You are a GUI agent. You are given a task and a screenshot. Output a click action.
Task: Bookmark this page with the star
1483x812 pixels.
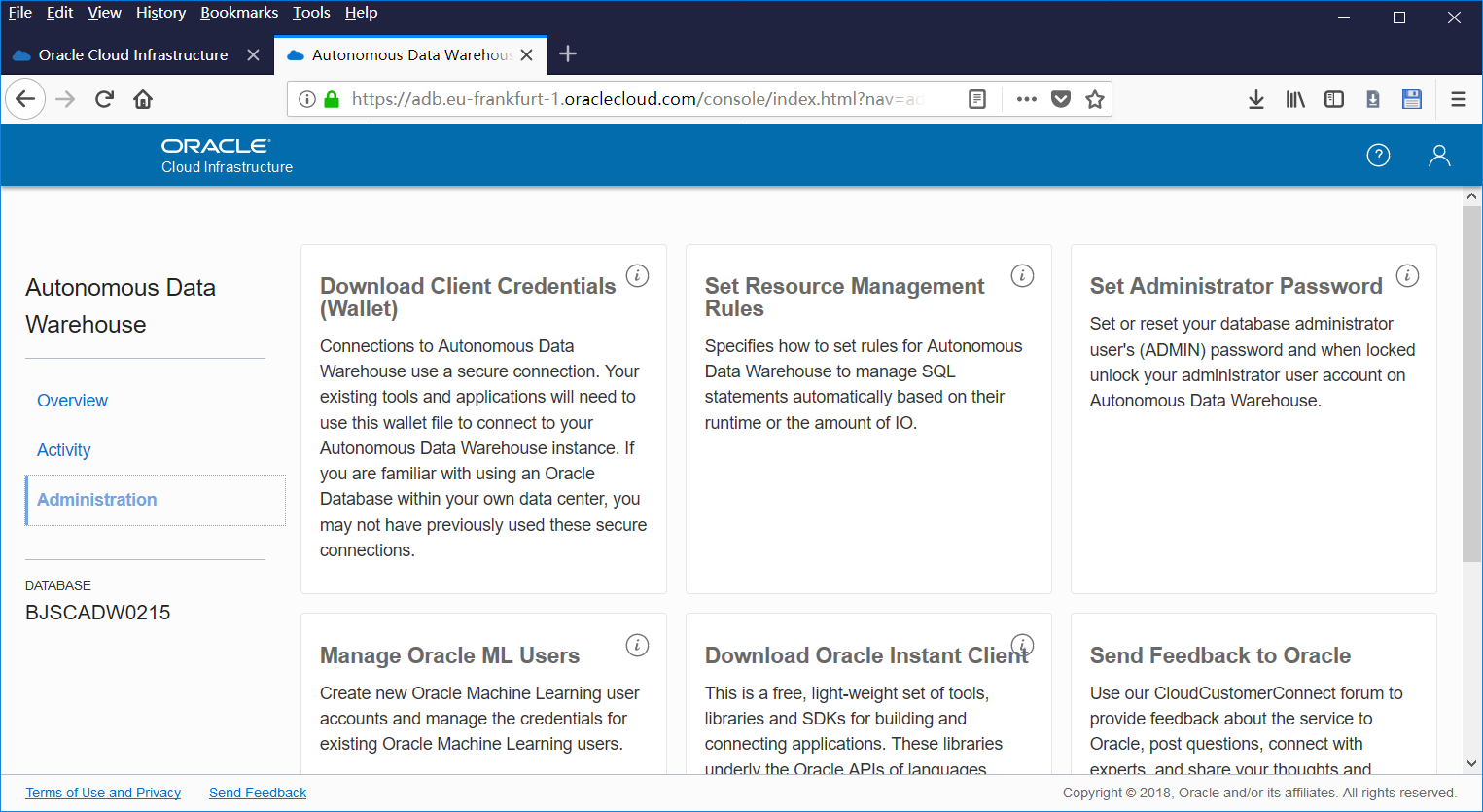pyautogui.click(x=1095, y=99)
